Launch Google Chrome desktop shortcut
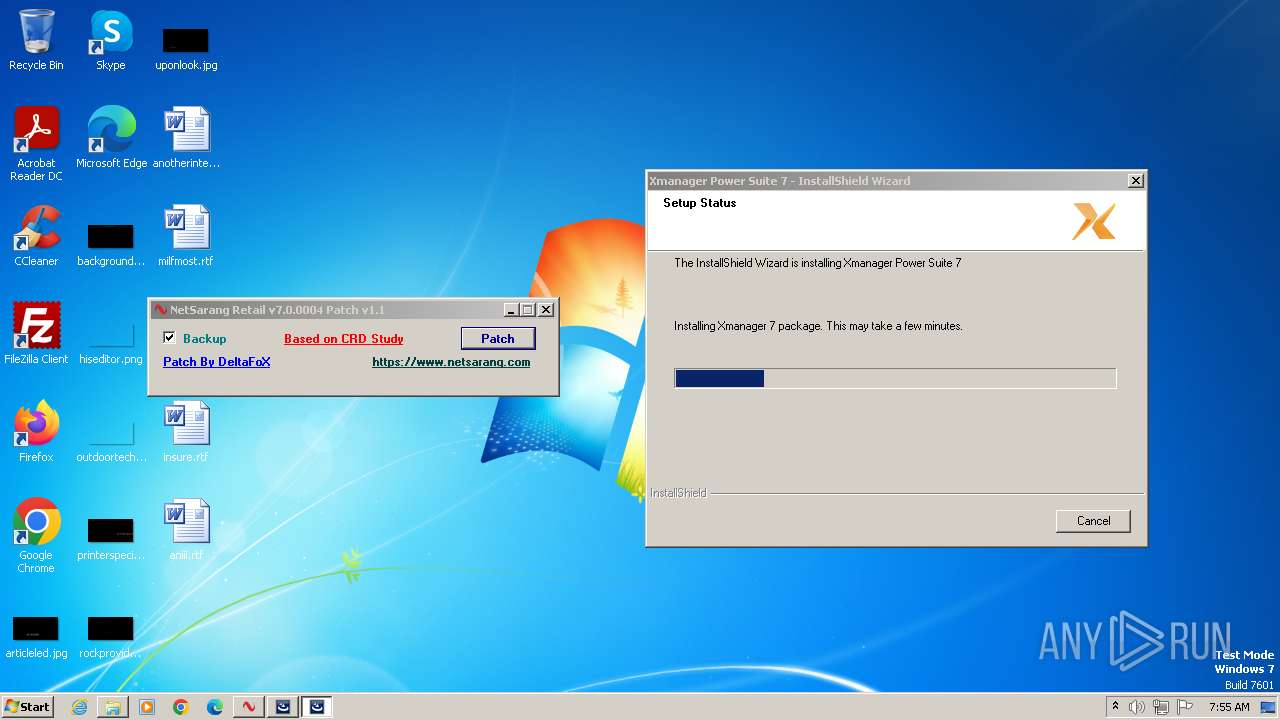This screenshot has width=1280, height=720. 36,536
